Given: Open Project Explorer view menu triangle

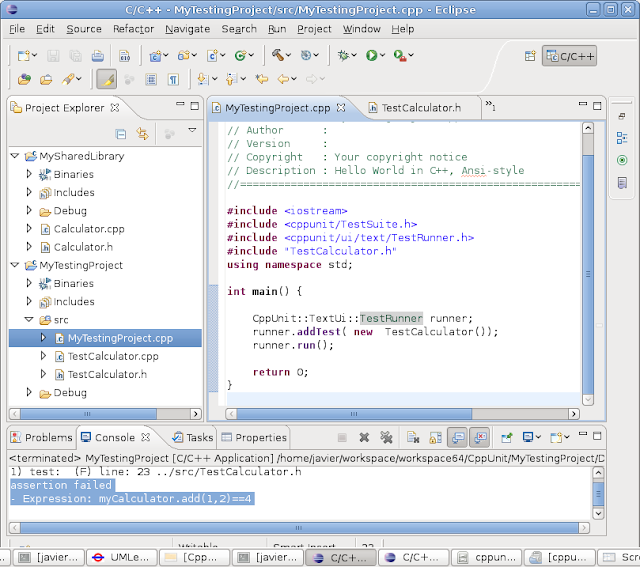Looking at the screenshot, I should tap(192, 130).
